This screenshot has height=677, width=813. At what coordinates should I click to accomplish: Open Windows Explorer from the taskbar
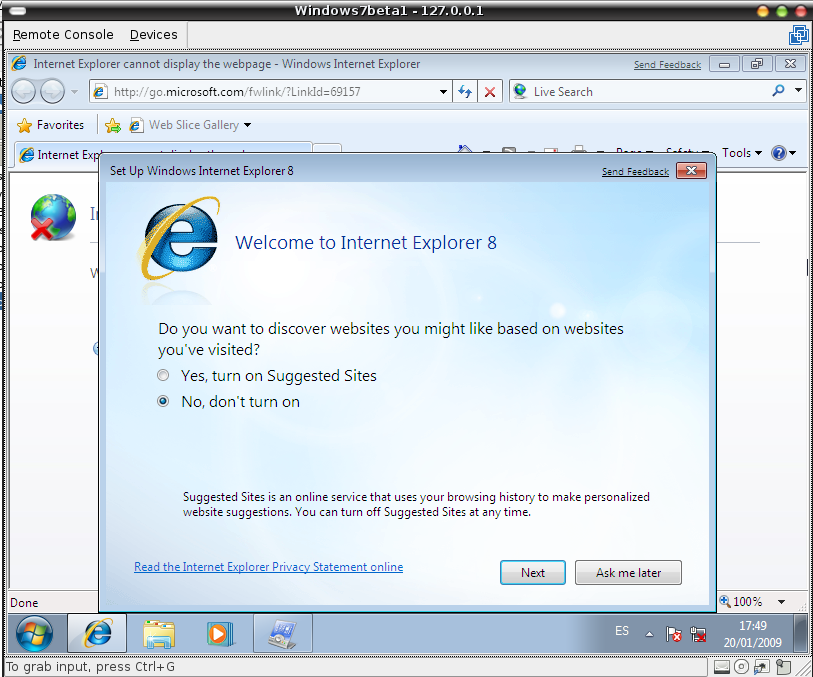[x=159, y=633]
